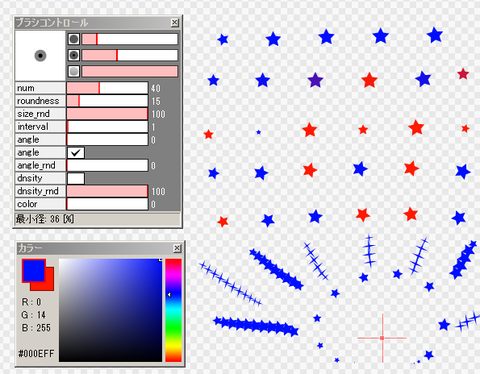Click the rainbow hue strip
480x374 pixels.
[173, 310]
